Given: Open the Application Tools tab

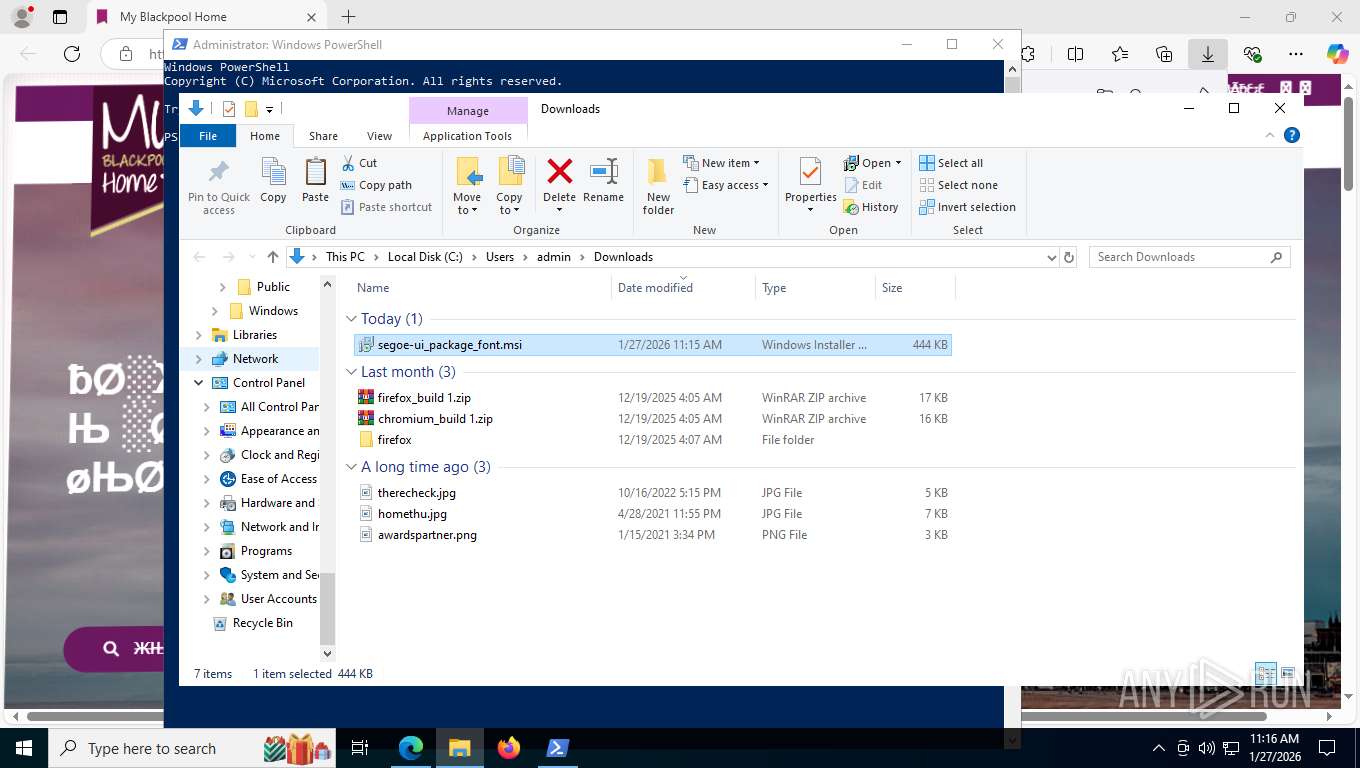Looking at the screenshot, I should [x=467, y=136].
